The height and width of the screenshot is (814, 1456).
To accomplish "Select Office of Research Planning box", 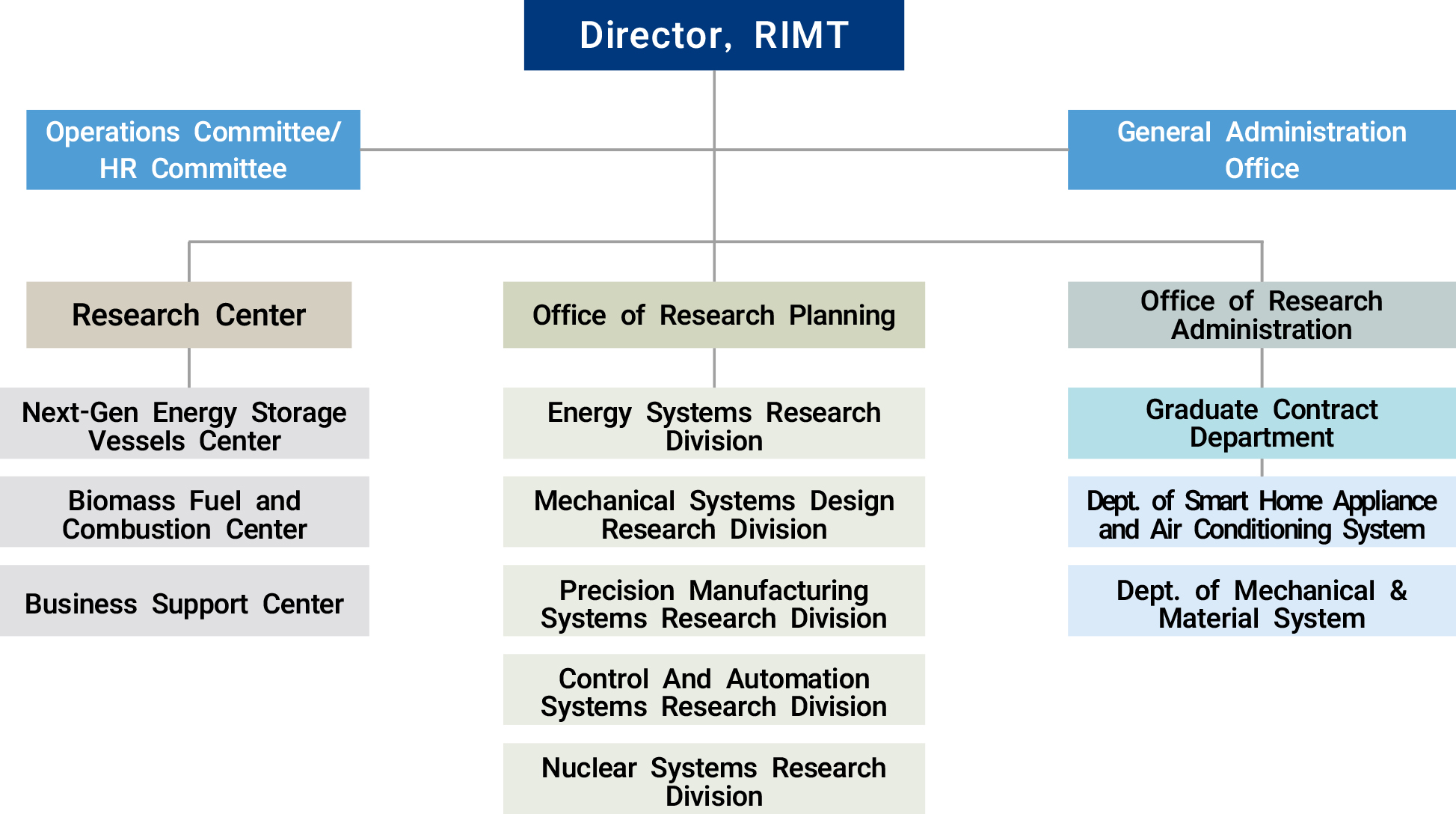I will pos(713,315).
